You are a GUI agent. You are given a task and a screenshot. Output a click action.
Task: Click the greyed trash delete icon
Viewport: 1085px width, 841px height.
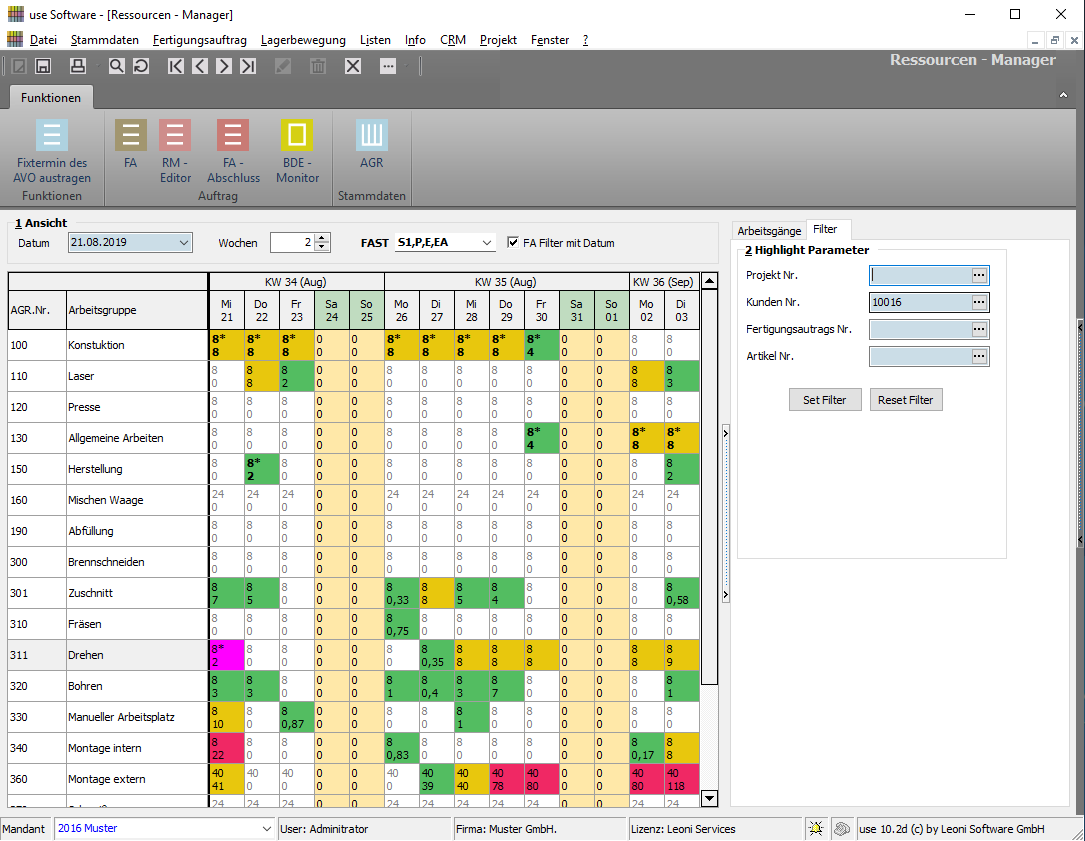pos(318,66)
